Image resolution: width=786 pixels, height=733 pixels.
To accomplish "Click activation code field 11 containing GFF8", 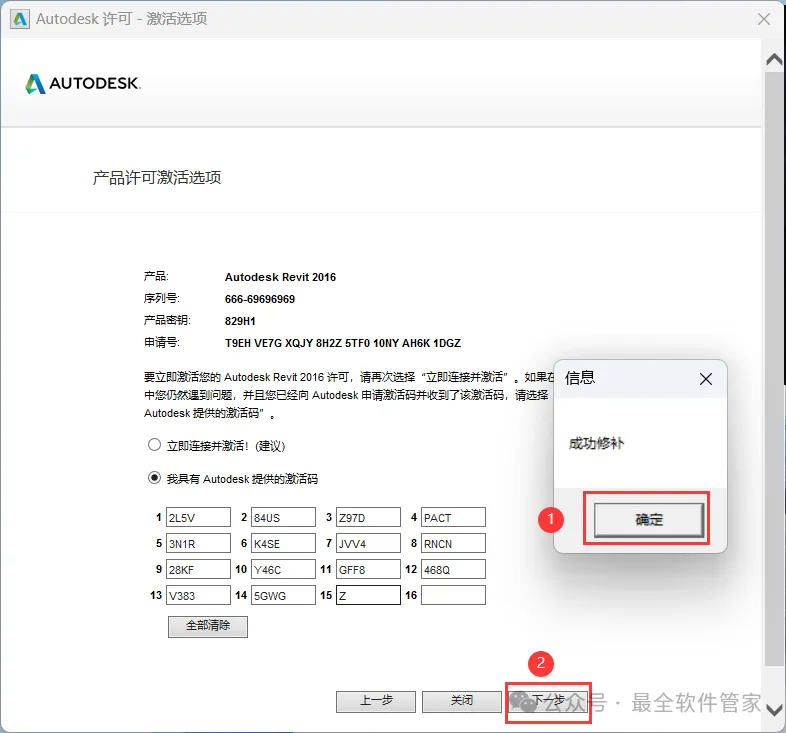I will 368,569.
